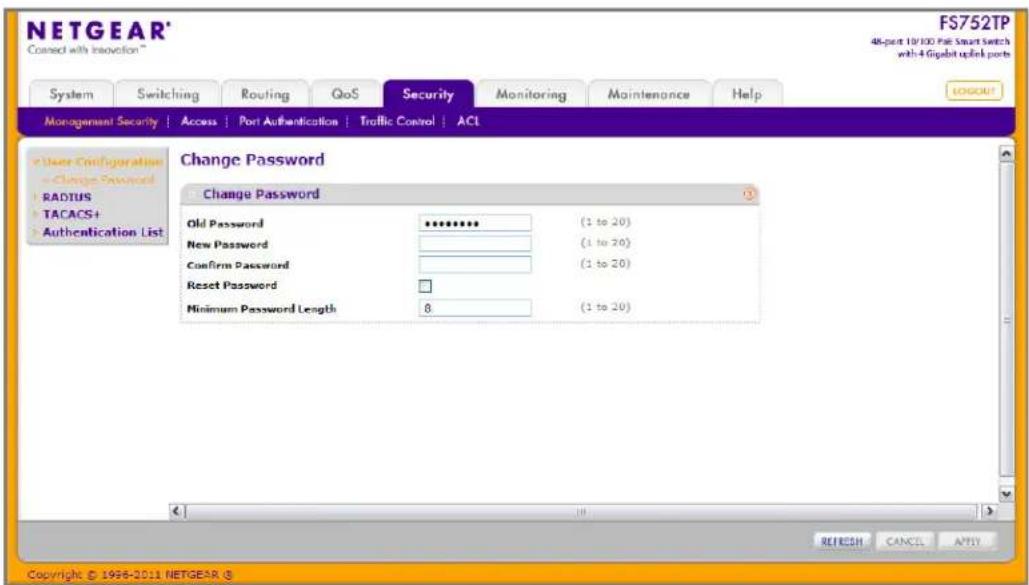Click the Change Password section header

click(x=470, y=194)
